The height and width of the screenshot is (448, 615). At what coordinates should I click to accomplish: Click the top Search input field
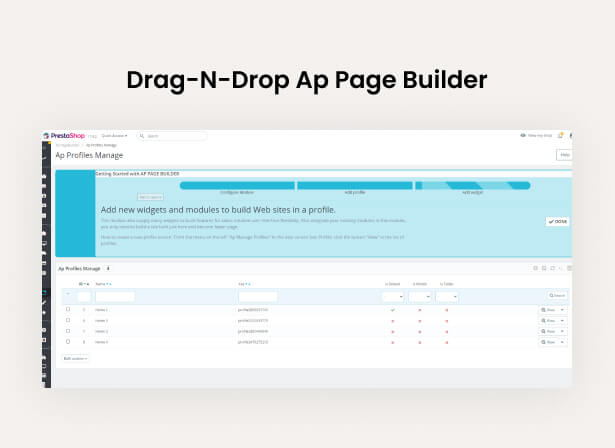[172, 136]
